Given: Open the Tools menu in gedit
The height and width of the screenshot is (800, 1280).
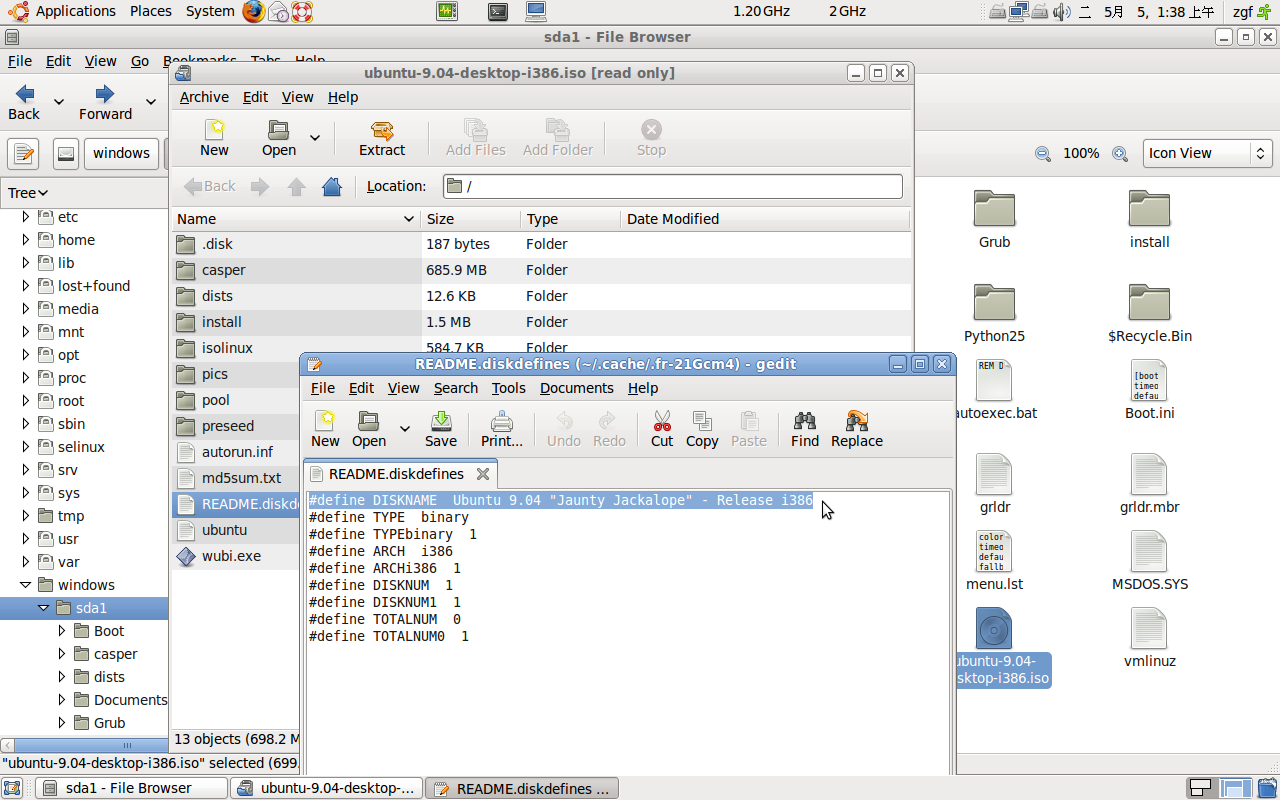Looking at the screenshot, I should pyautogui.click(x=508, y=388).
